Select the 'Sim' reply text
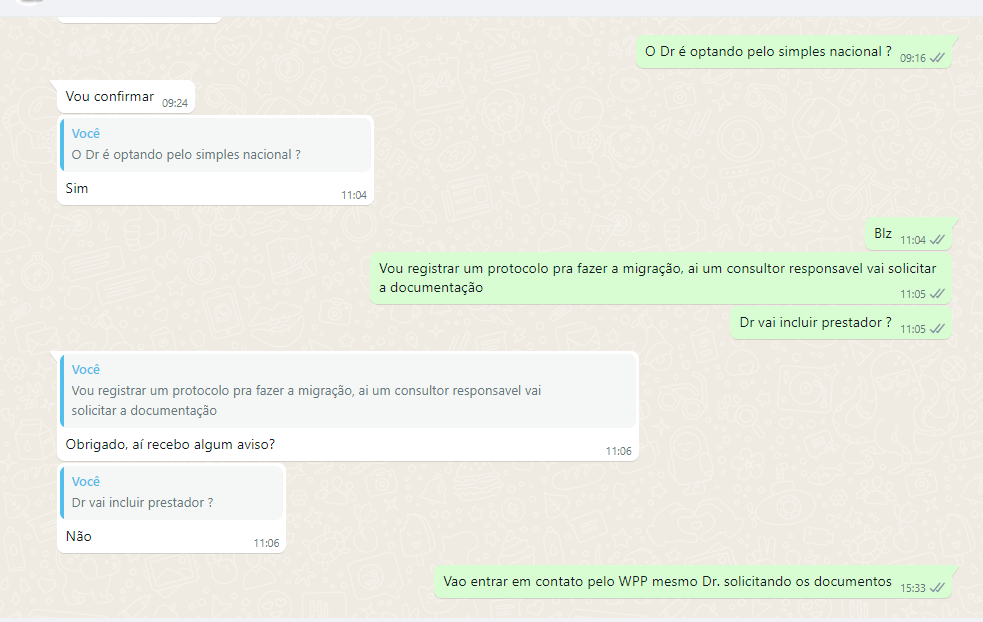The image size is (983, 622). [76, 188]
